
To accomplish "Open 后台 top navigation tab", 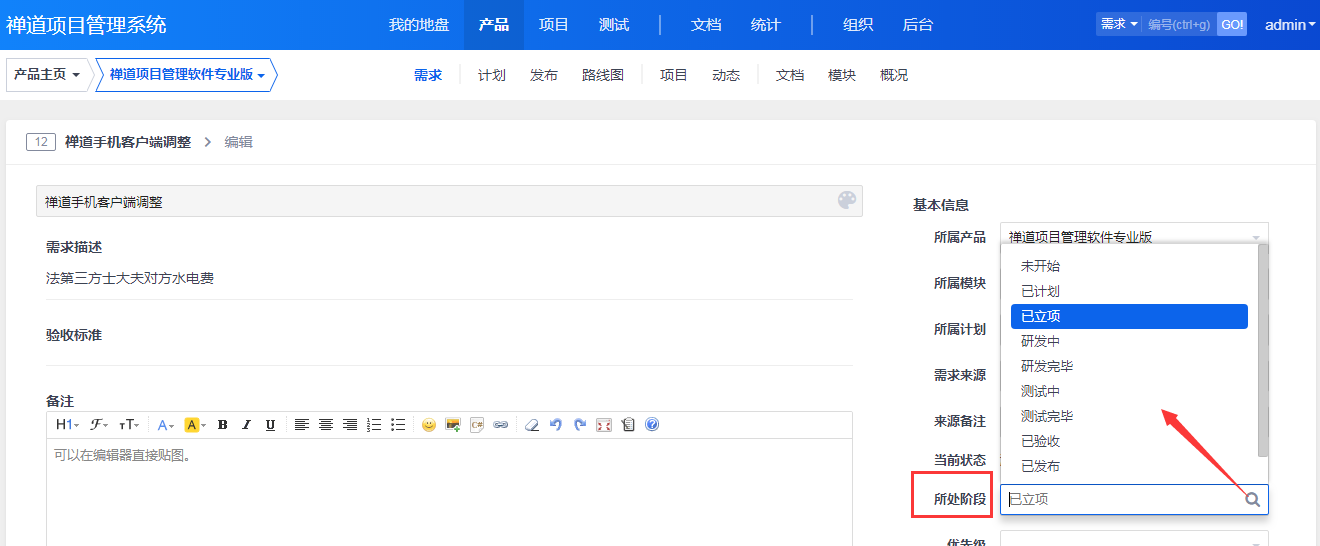I will (918, 25).
